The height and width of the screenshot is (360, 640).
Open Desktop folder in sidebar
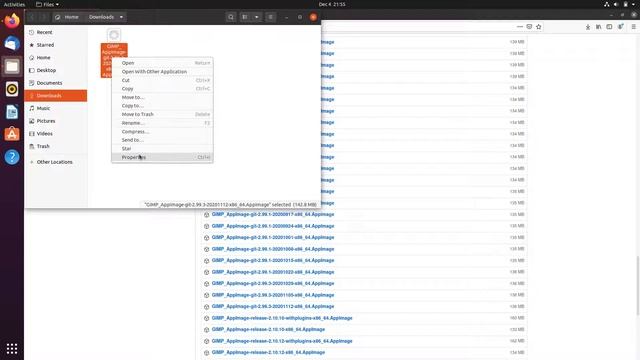[x=56, y=70]
